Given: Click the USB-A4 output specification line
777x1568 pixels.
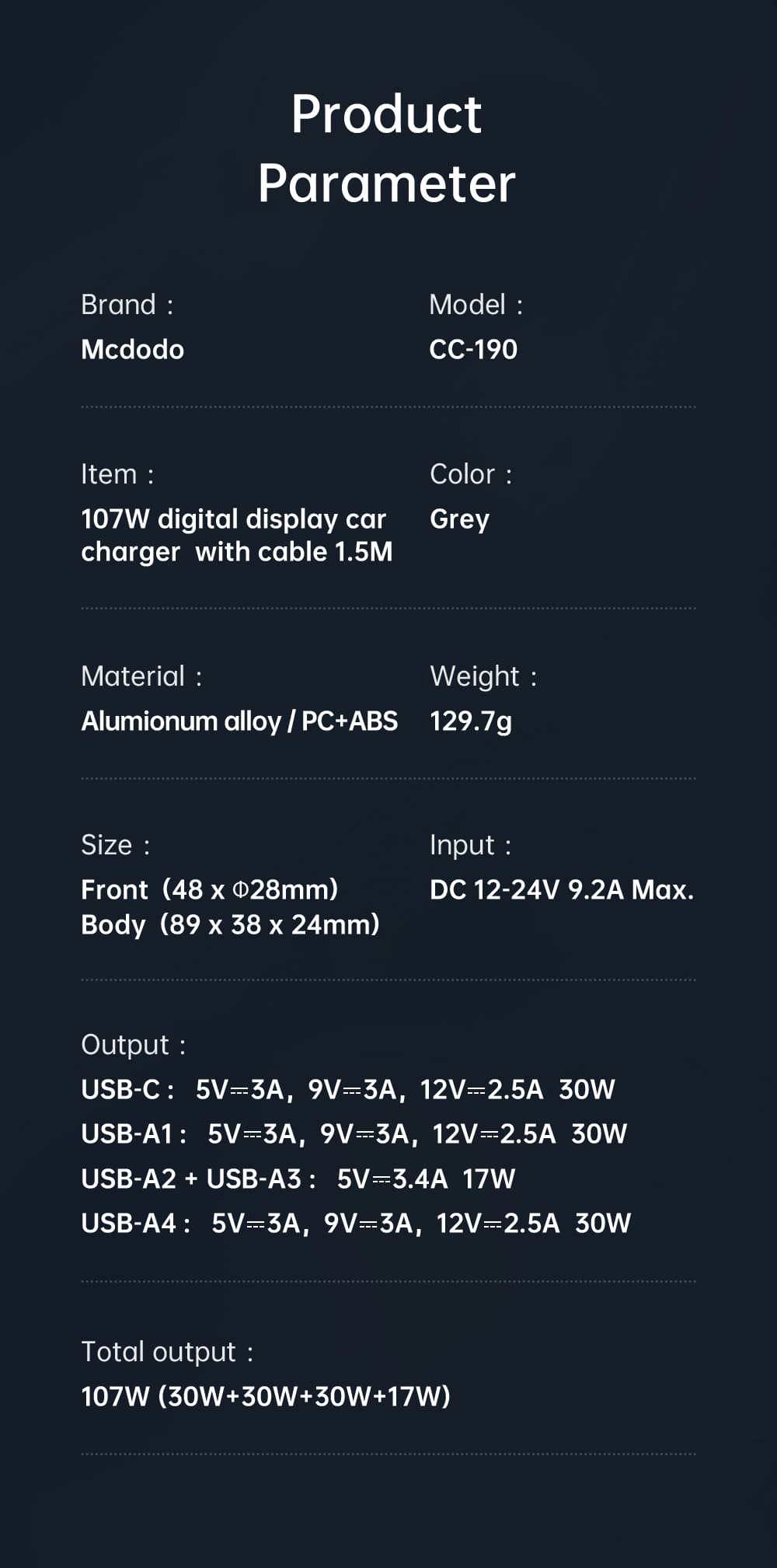Looking at the screenshot, I should tap(356, 1224).
